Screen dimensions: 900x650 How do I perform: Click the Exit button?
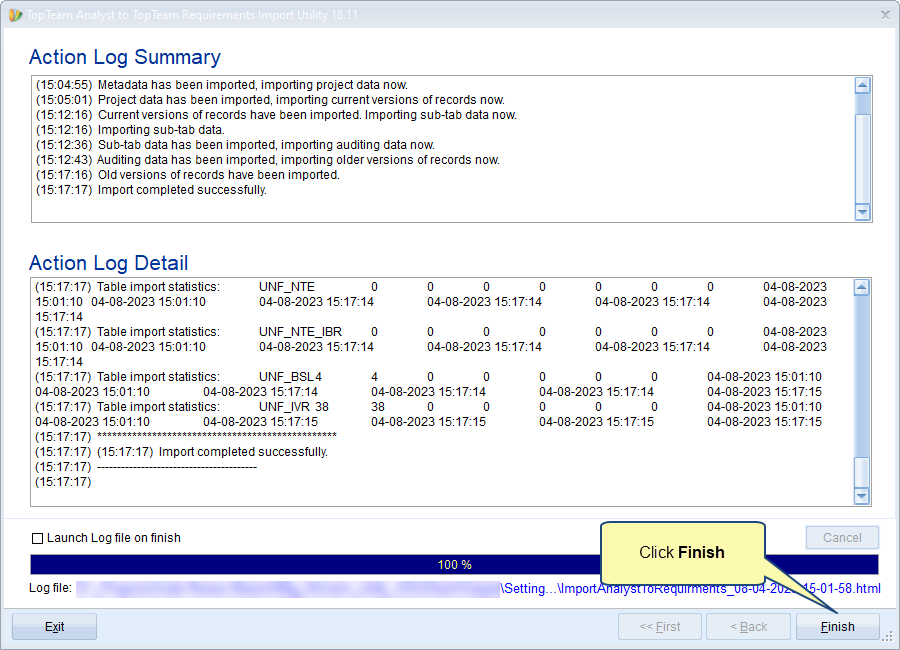[x=55, y=626]
